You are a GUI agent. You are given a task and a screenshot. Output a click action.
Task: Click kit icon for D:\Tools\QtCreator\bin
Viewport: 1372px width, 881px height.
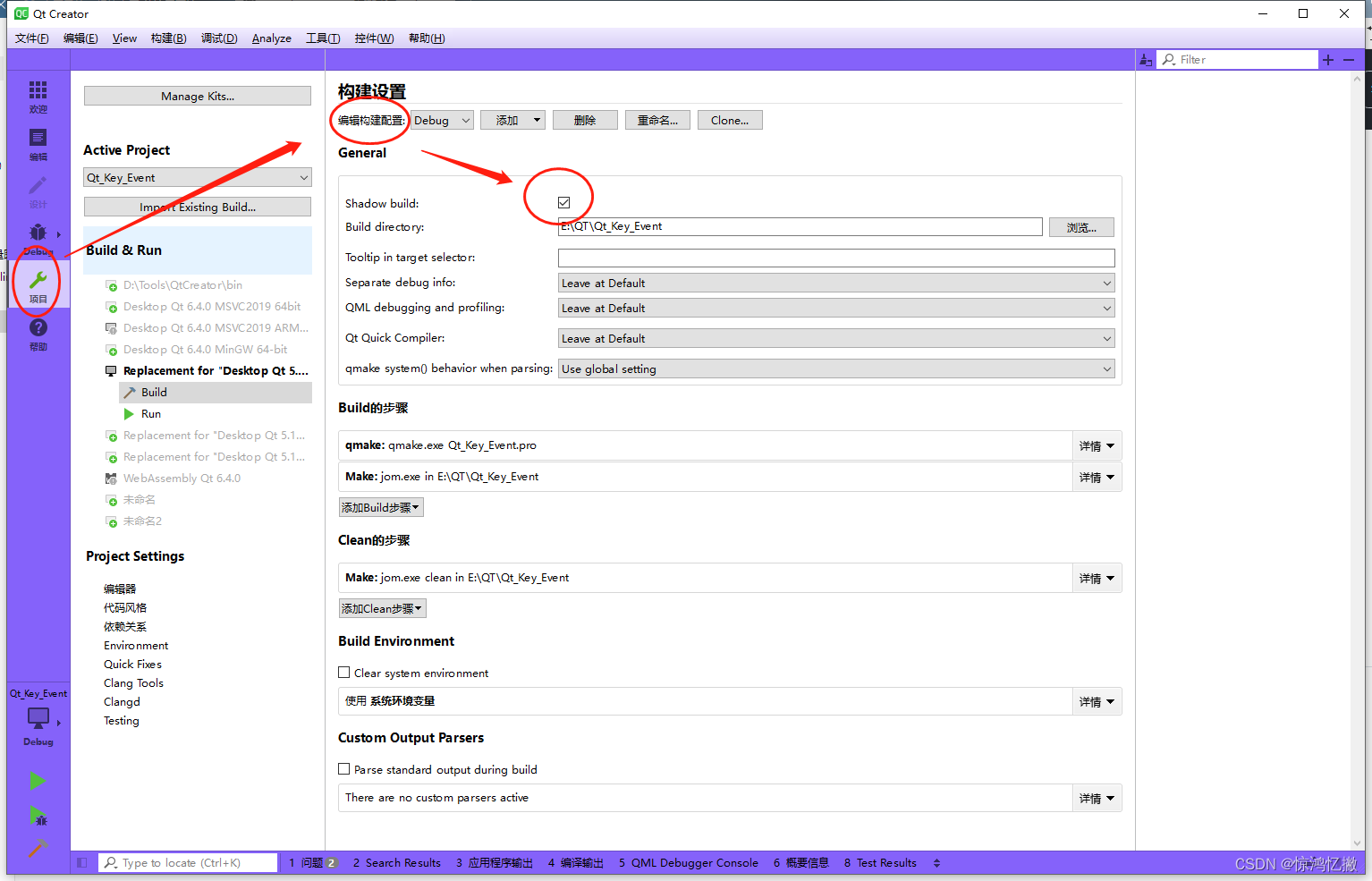coord(112,286)
